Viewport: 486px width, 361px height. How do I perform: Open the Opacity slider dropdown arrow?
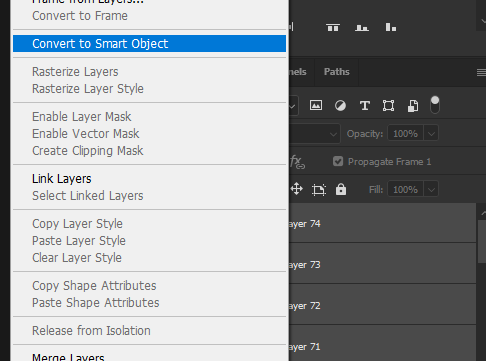(x=431, y=134)
